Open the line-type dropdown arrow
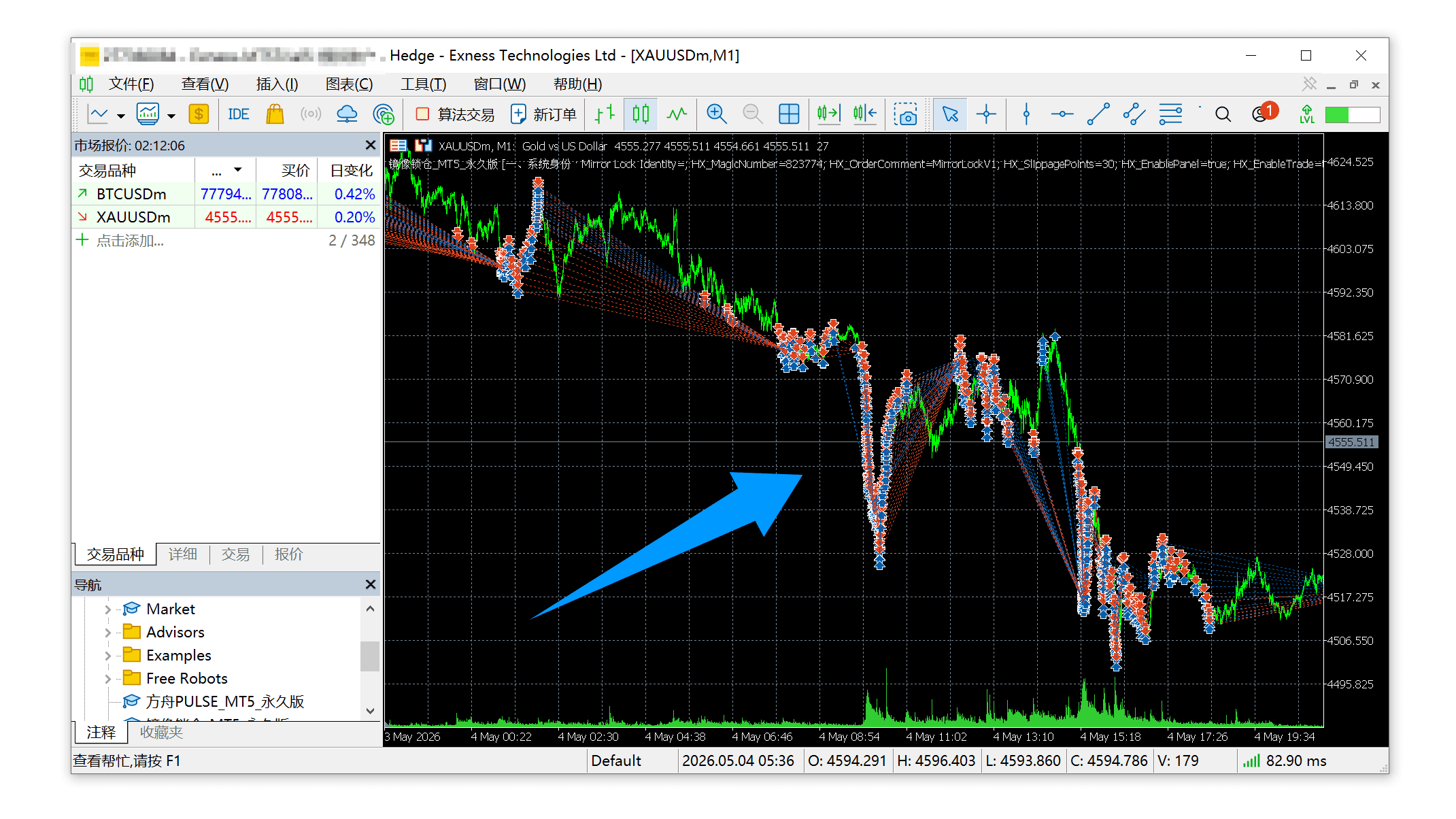 tap(121, 116)
